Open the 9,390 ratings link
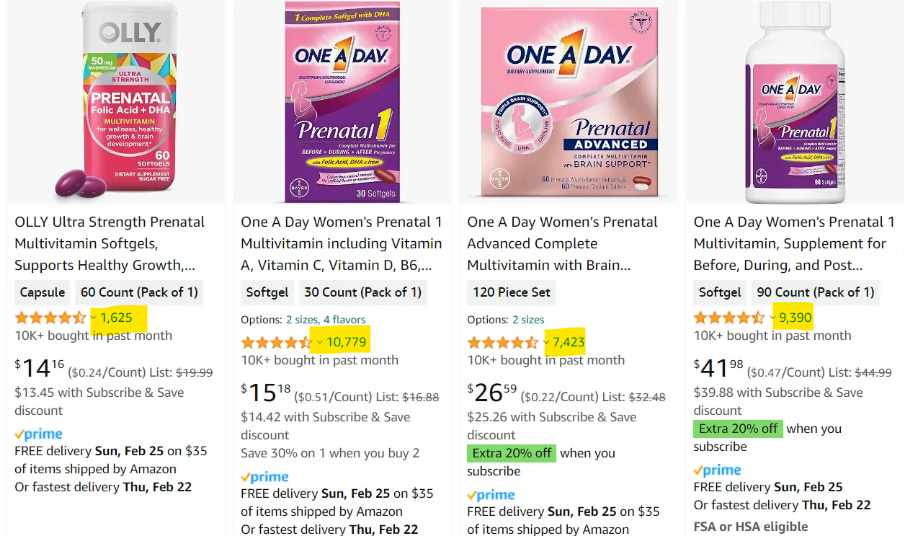 coord(794,317)
